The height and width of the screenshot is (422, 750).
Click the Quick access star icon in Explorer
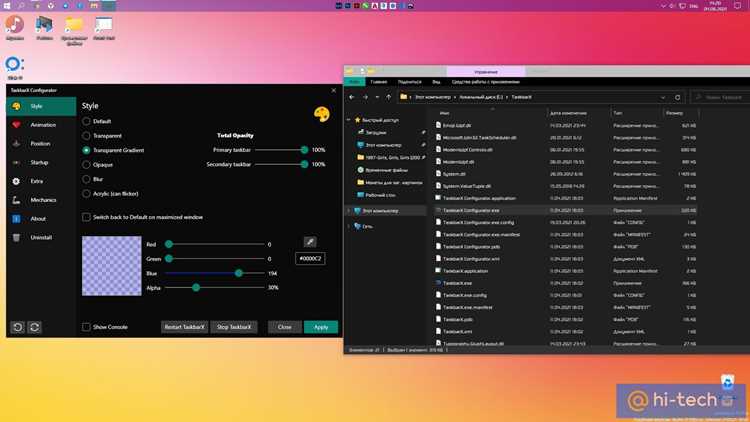point(357,120)
